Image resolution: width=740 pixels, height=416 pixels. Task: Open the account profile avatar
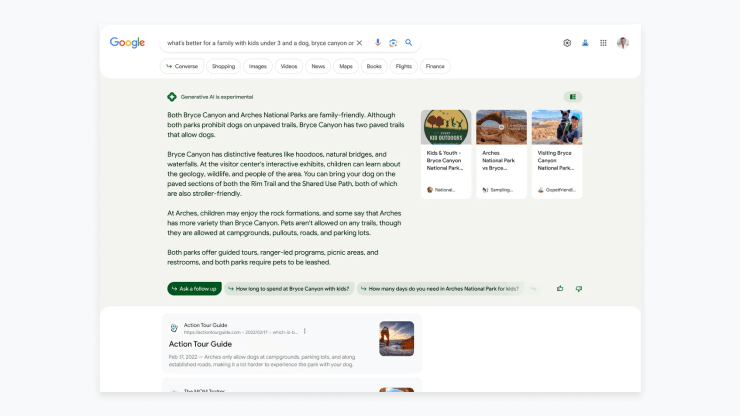pyautogui.click(x=623, y=43)
